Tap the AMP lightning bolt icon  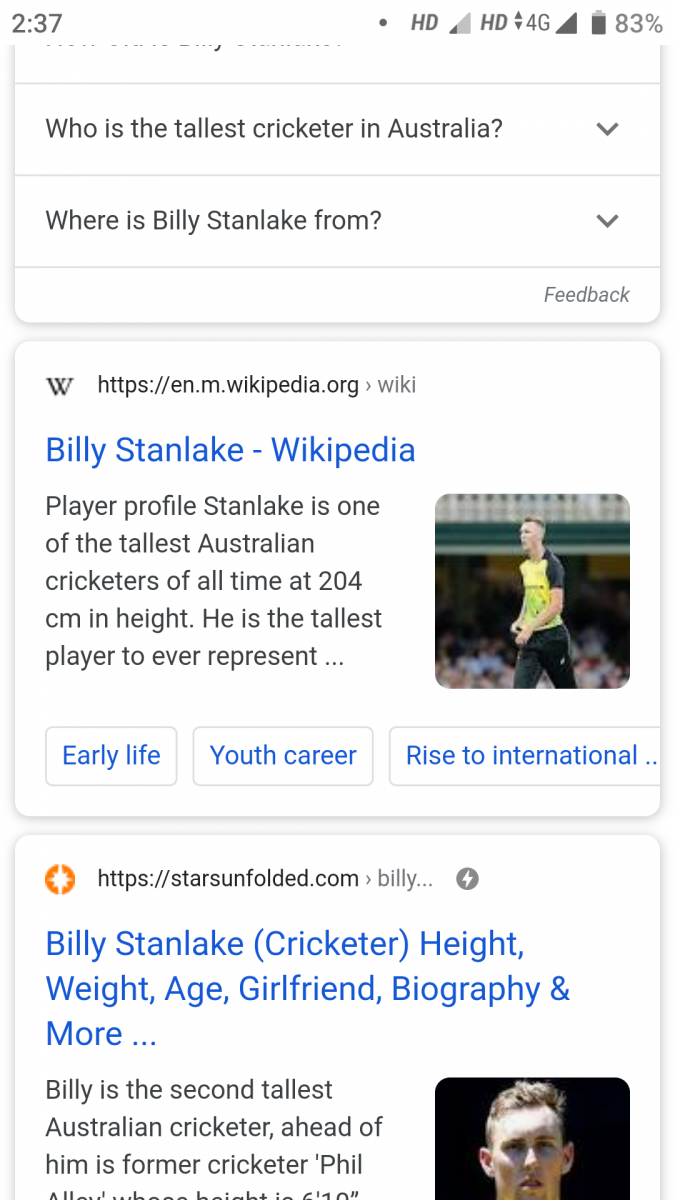[467, 879]
